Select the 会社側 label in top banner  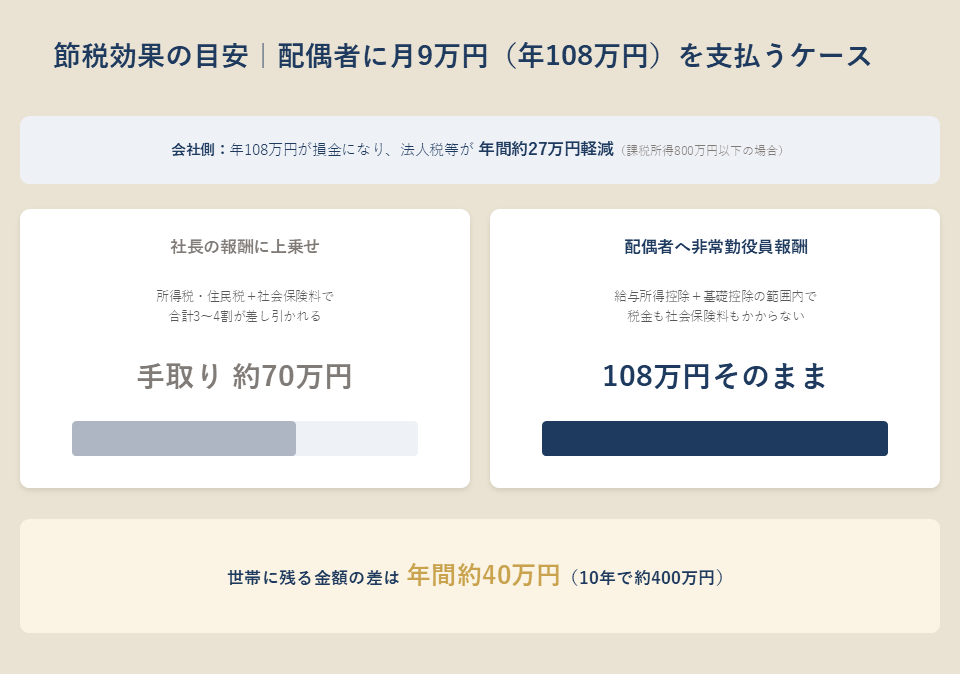(194, 149)
